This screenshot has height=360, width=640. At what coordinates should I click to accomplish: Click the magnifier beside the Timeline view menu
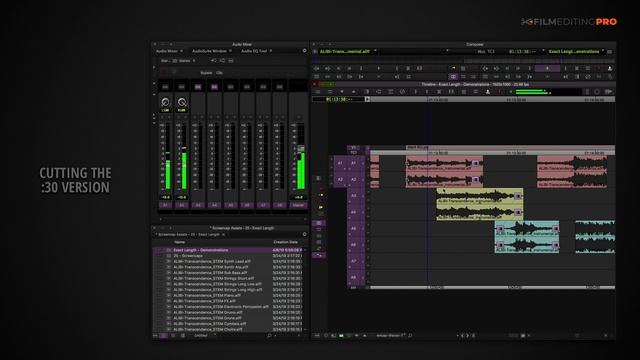tap(410, 336)
